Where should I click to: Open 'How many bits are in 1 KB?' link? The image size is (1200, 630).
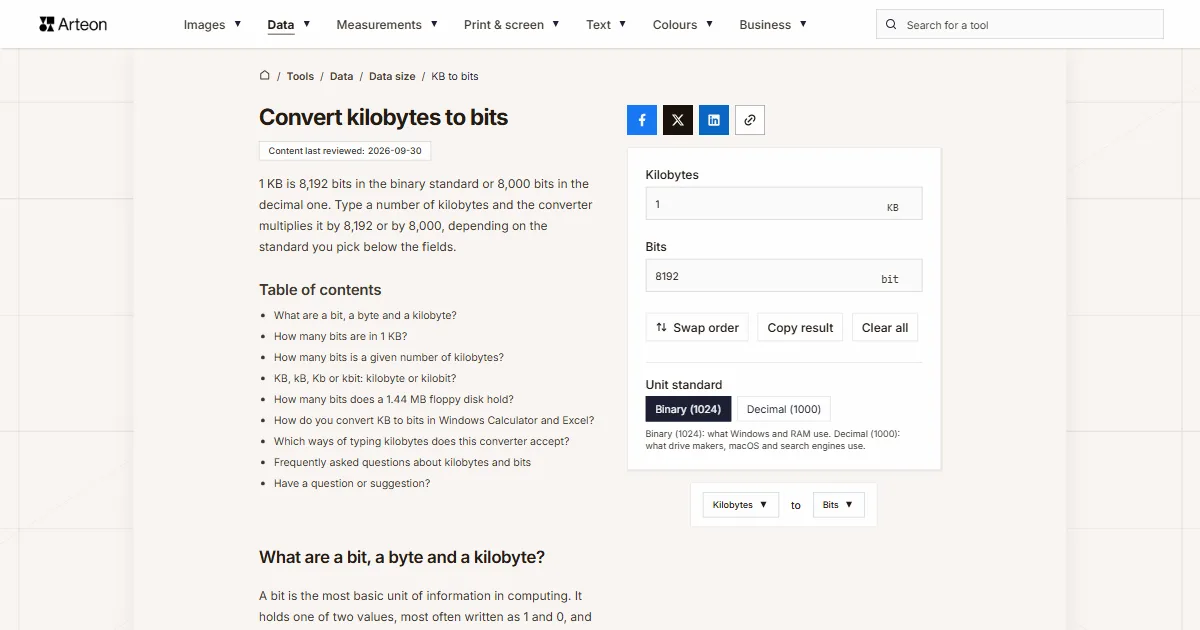(x=340, y=336)
